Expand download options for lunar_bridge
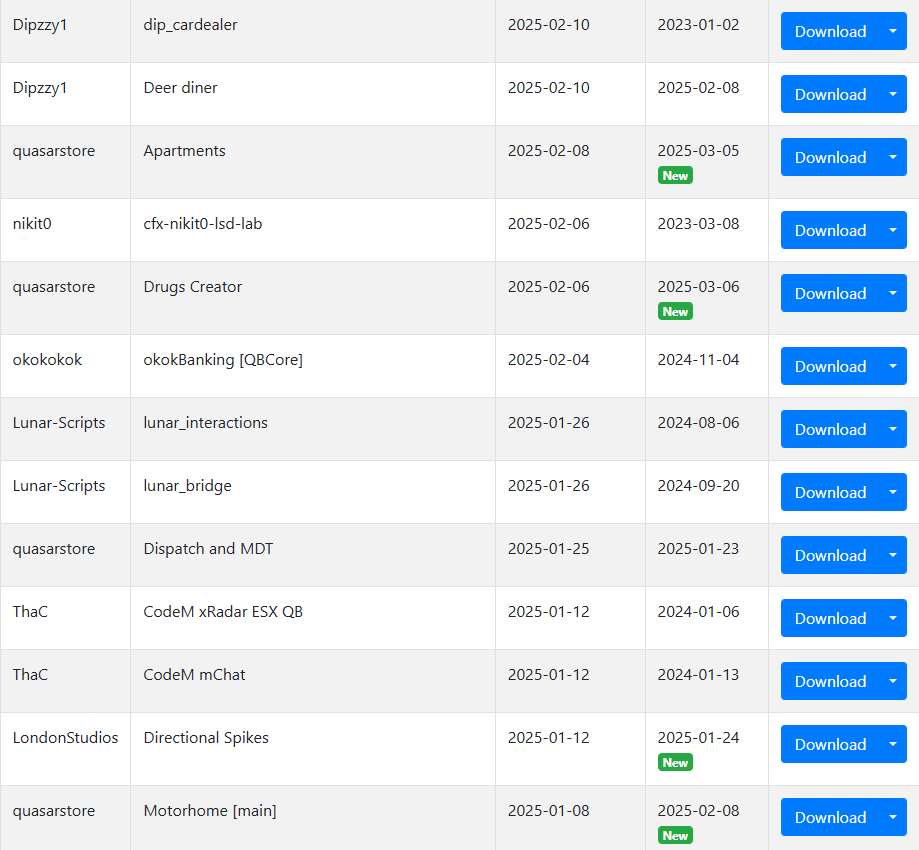This screenshot has height=850, width=919. point(893,492)
